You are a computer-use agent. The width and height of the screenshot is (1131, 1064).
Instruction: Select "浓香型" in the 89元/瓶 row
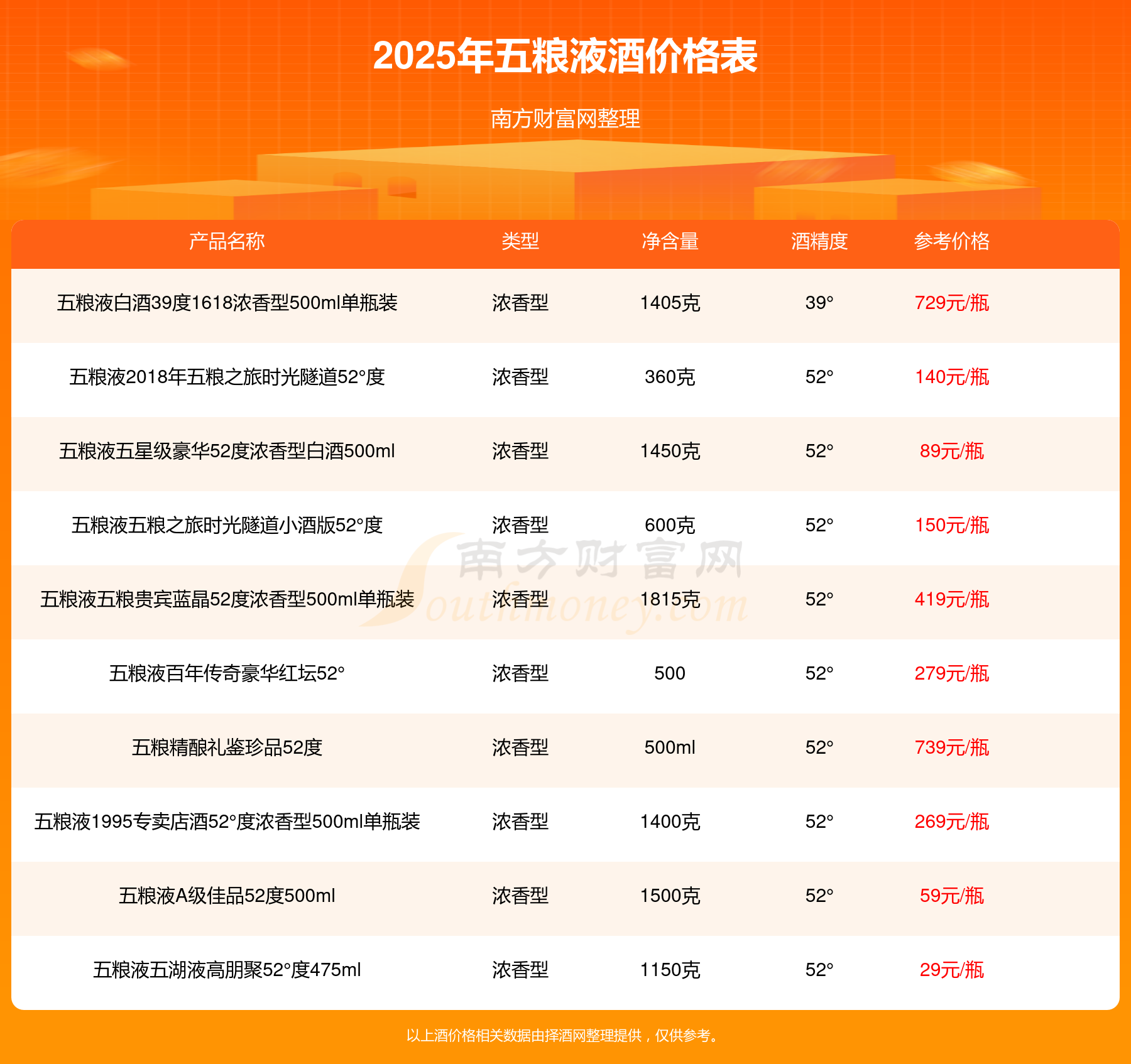(520, 451)
